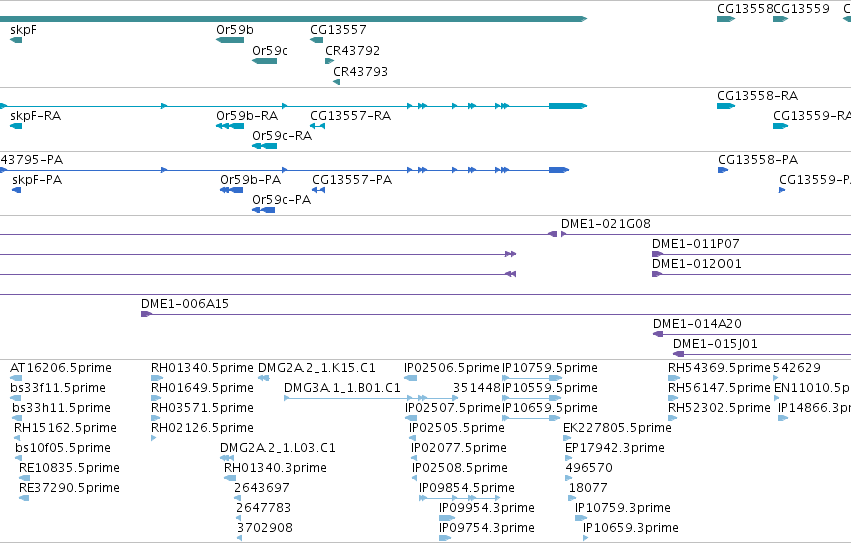
Task: Select BAC clone DME1-014A20
Action: pos(752,334)
